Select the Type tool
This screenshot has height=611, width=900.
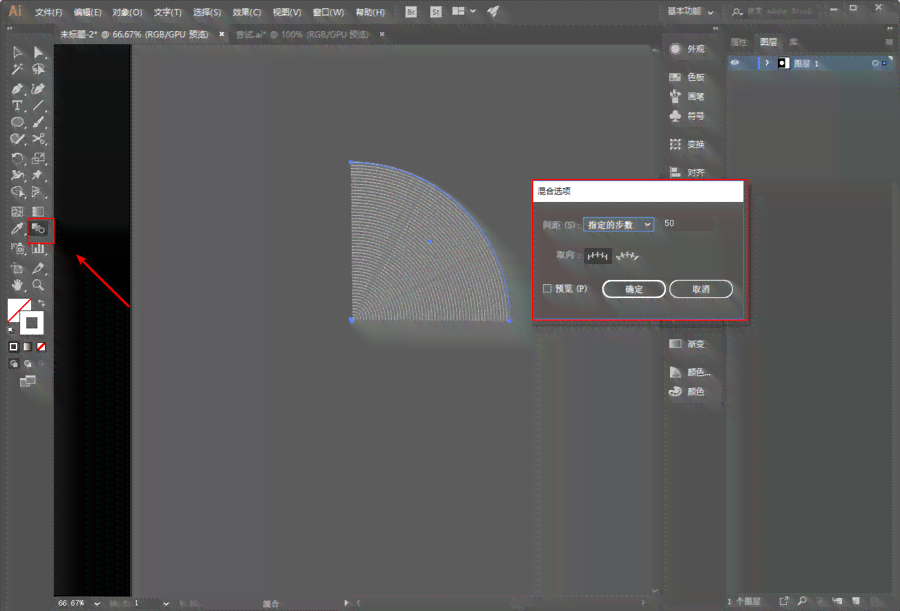click(17, 106)
